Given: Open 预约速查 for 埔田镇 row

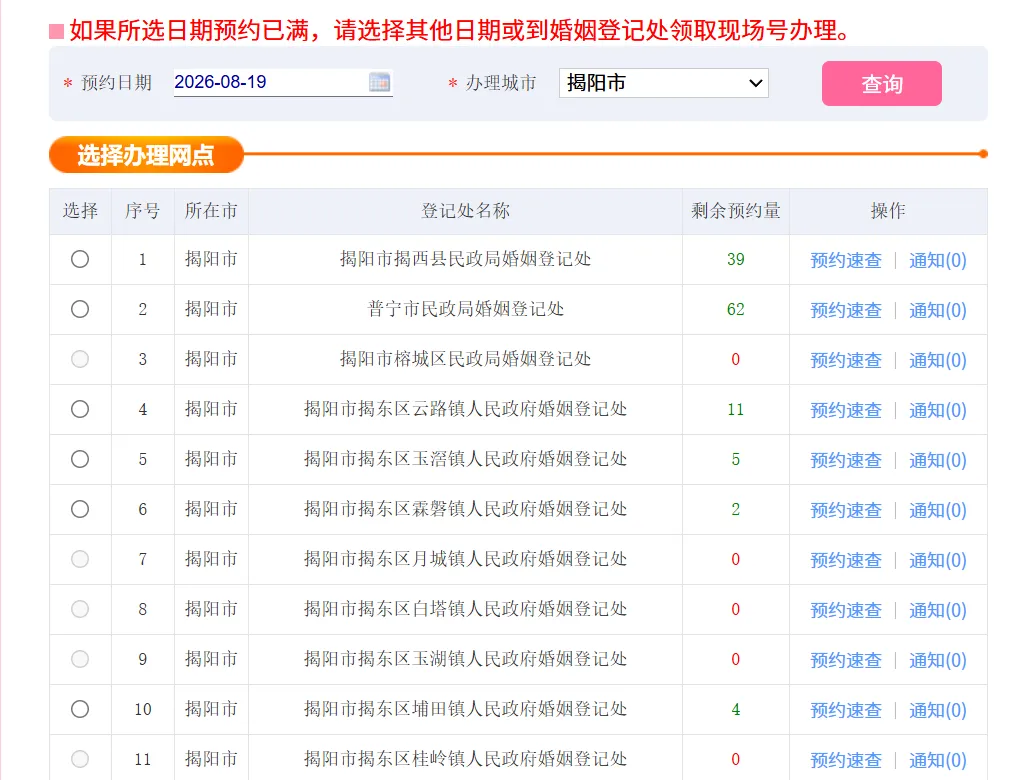Looking at the screenshot, I should tap(846, 710).
